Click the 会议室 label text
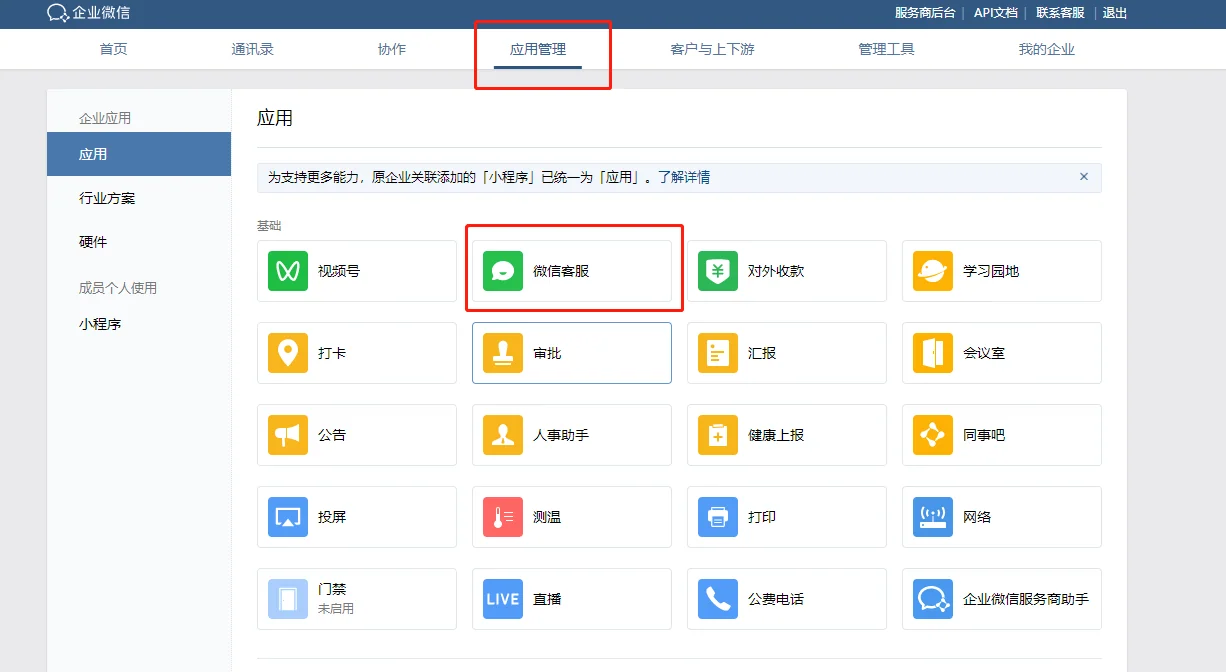The height and width of the screenshot is (672, 1226). point(984,353)
